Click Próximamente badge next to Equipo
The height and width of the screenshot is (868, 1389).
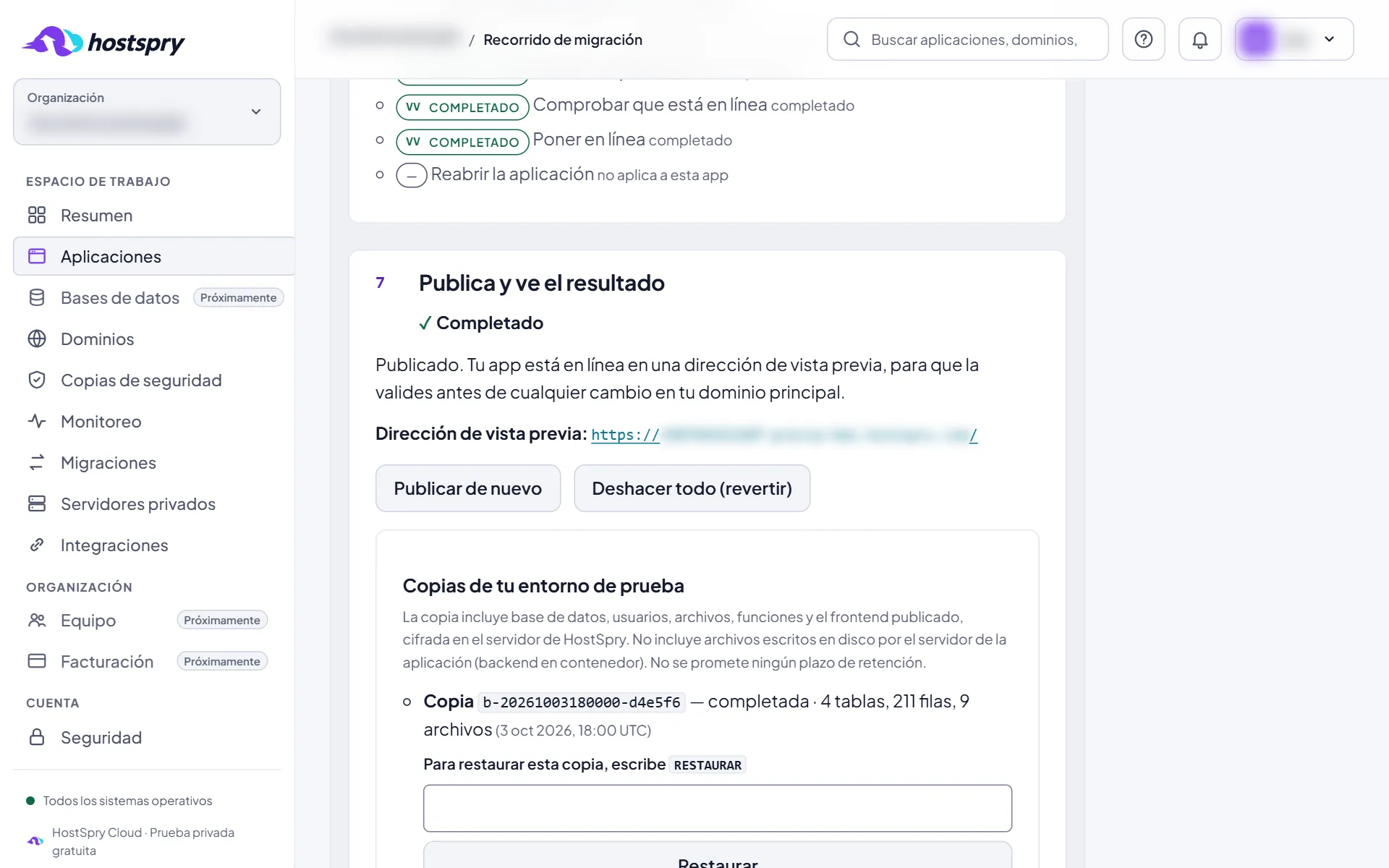(222, 620)
